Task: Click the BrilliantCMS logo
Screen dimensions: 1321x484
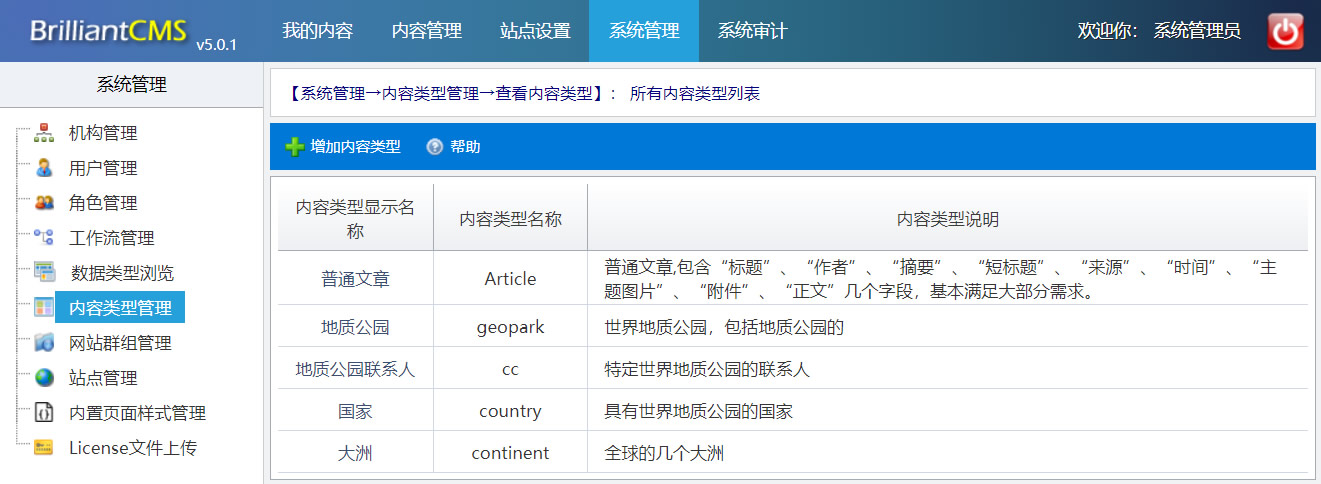Action: tap(108, 31)
